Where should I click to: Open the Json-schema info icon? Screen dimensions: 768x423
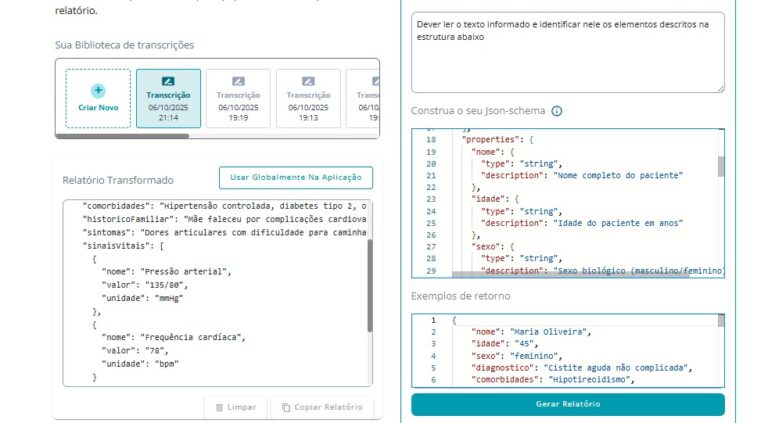pyautogui.click(x=557, y=112)
